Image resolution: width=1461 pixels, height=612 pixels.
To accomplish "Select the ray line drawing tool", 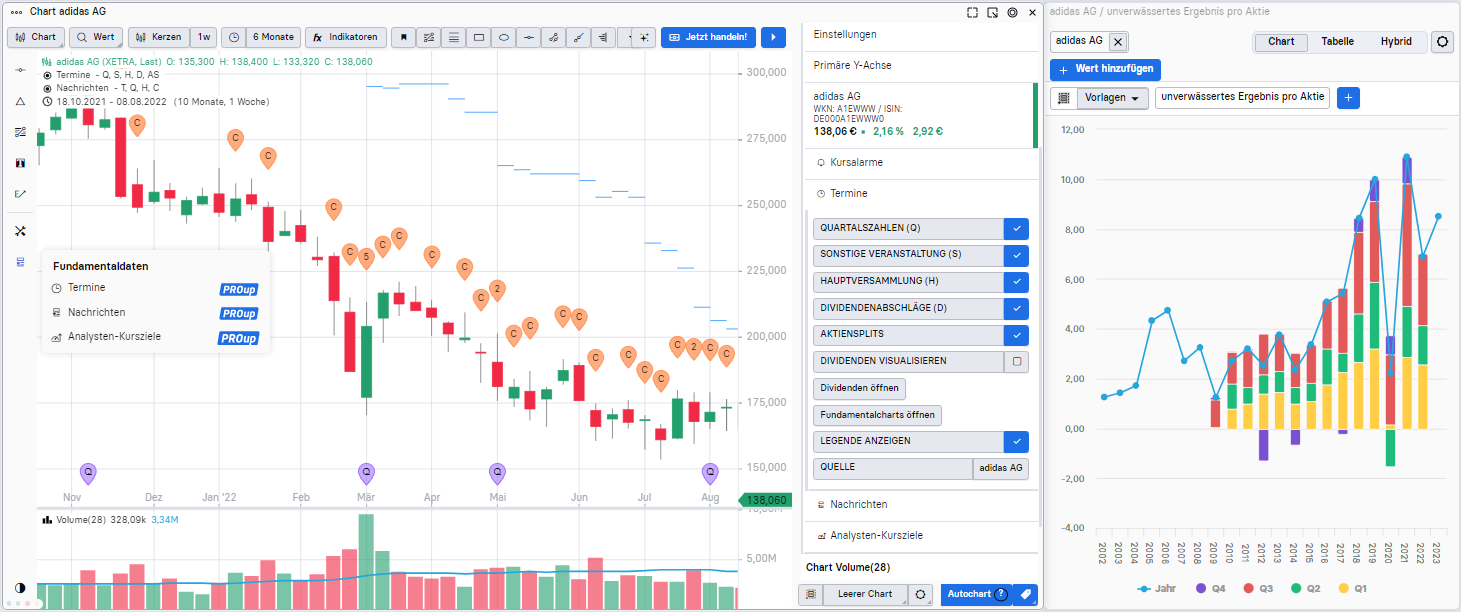I will (579, 37).
